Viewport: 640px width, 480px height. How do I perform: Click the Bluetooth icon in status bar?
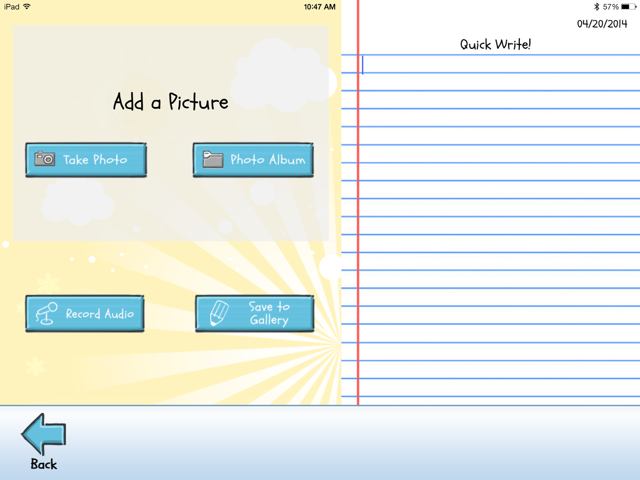click(596, 6)
